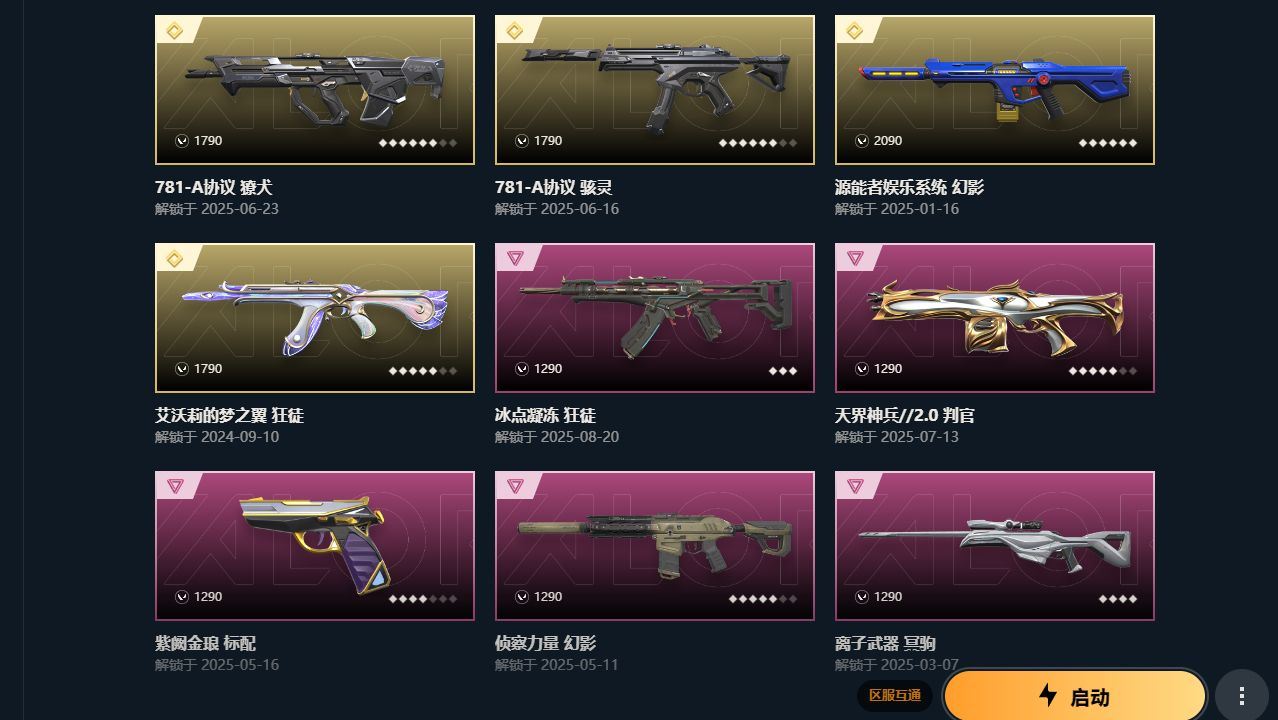1278x720 pixels.
Task: Click the VP currency icon beside 2090 price
Action: pos(862,141)
